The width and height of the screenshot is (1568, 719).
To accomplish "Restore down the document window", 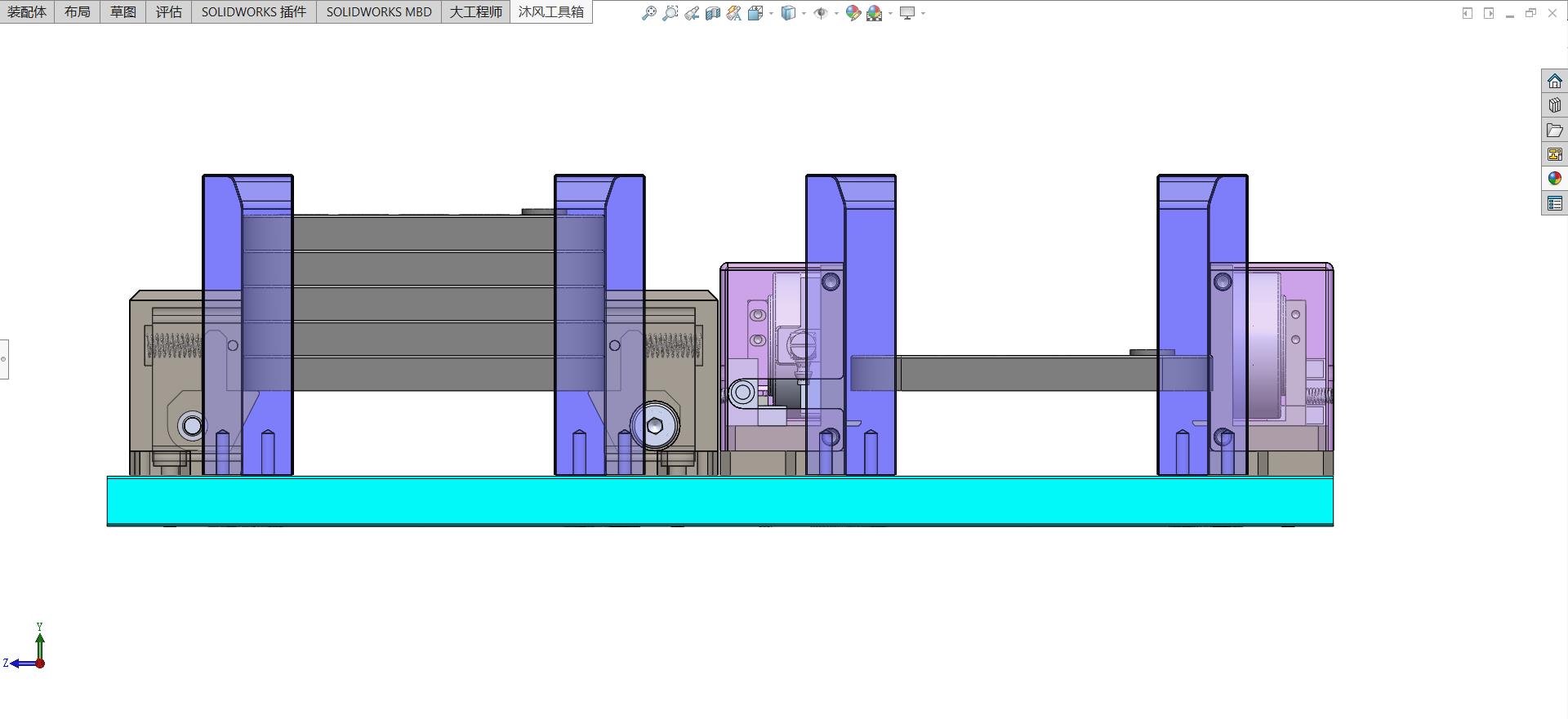I will click(1530, 13).
